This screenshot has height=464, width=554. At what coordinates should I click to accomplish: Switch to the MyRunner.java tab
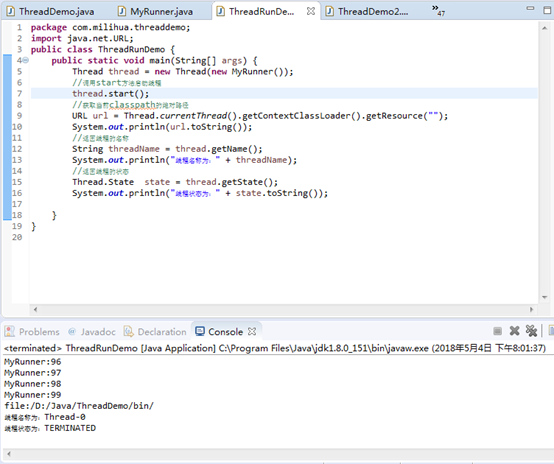point(155,11)
